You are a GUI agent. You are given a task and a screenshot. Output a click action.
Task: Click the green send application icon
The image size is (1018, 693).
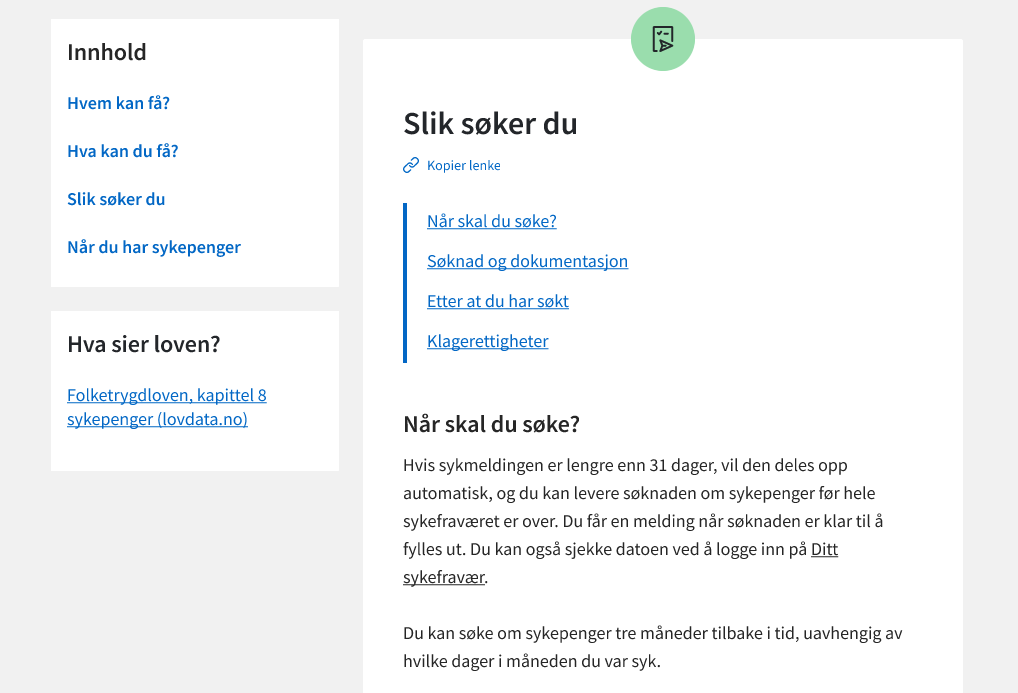click(662, 38)
